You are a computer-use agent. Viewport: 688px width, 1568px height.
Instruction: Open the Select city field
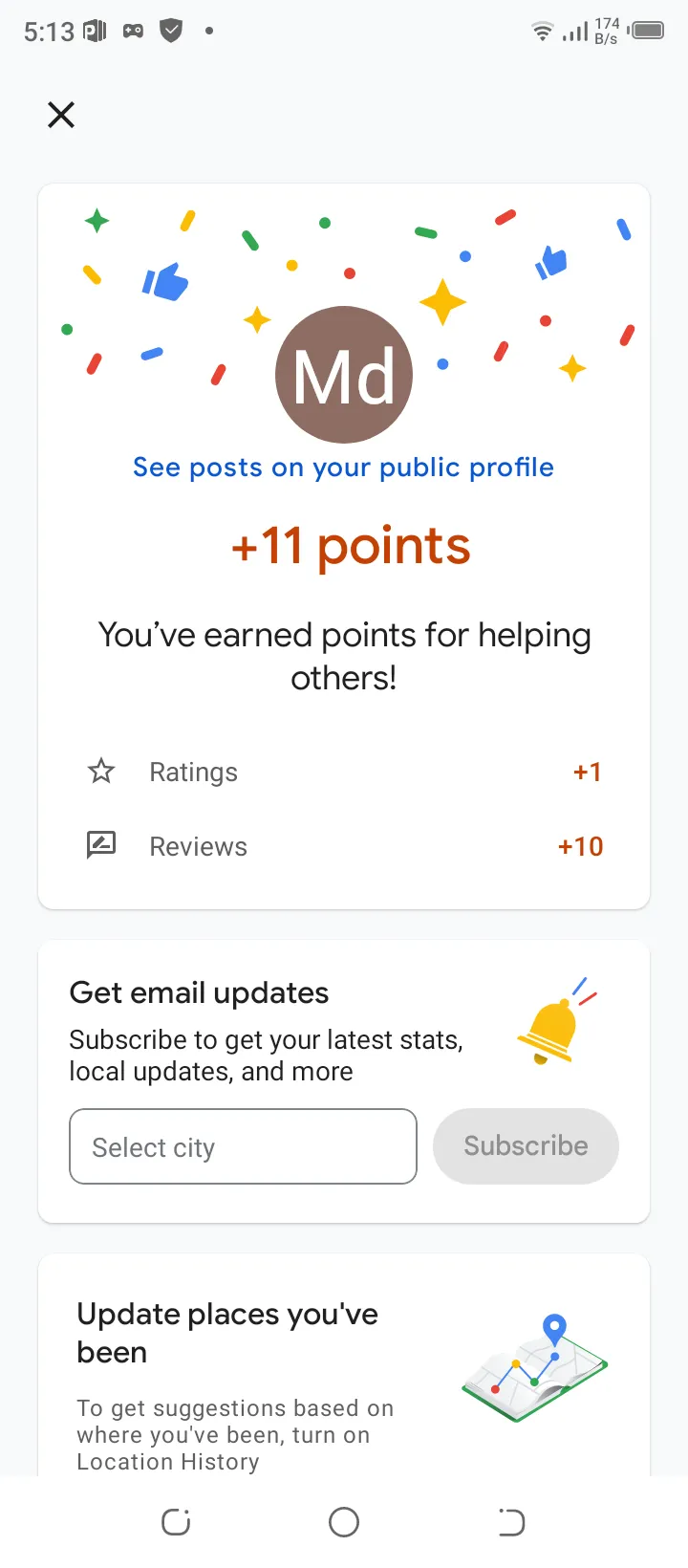tap(243, 1146)
